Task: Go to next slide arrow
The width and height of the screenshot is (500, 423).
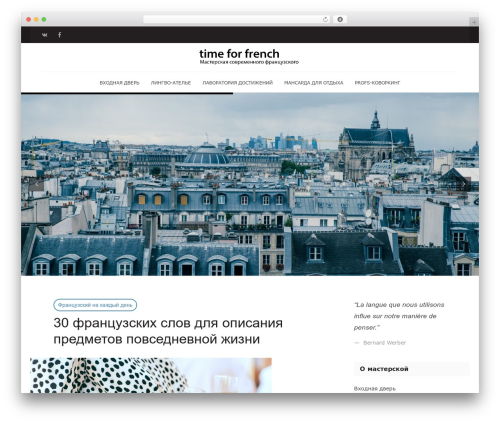Action: pos(464,184)
